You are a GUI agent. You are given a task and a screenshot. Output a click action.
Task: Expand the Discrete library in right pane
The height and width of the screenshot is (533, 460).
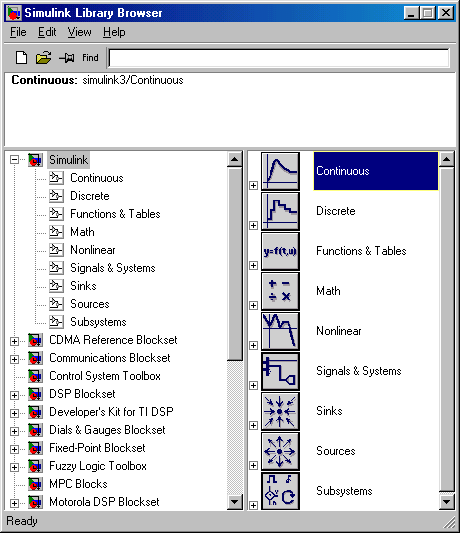coord(253,226)
